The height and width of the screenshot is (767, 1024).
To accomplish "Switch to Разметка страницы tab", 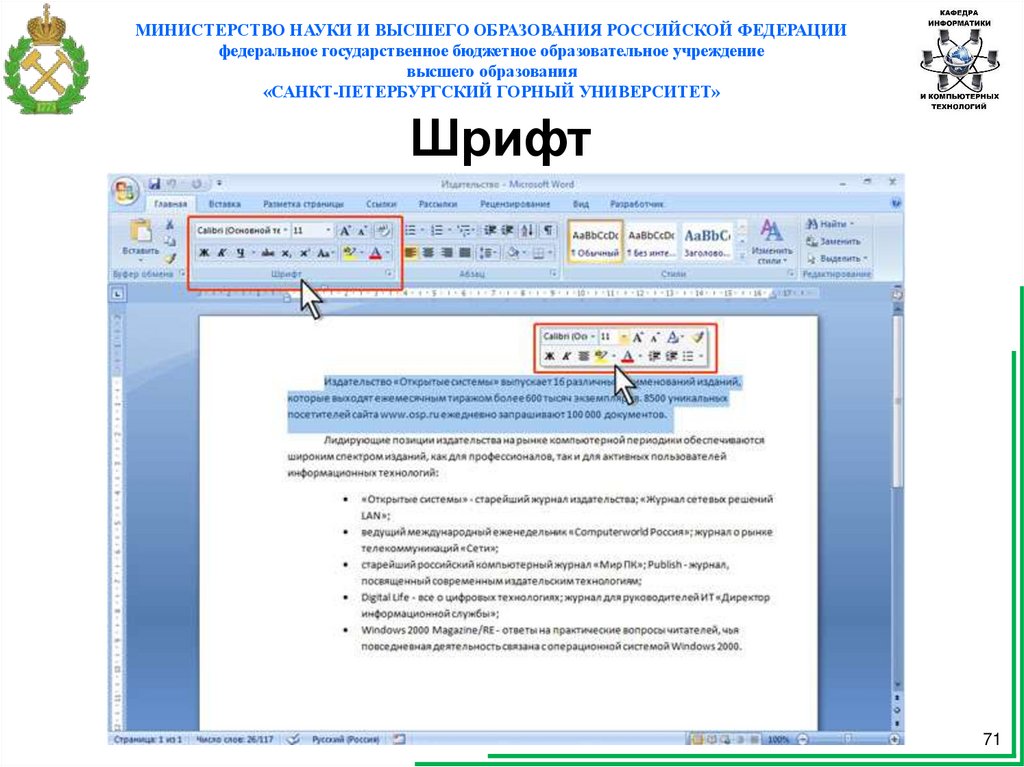I will tap(303, 204).
